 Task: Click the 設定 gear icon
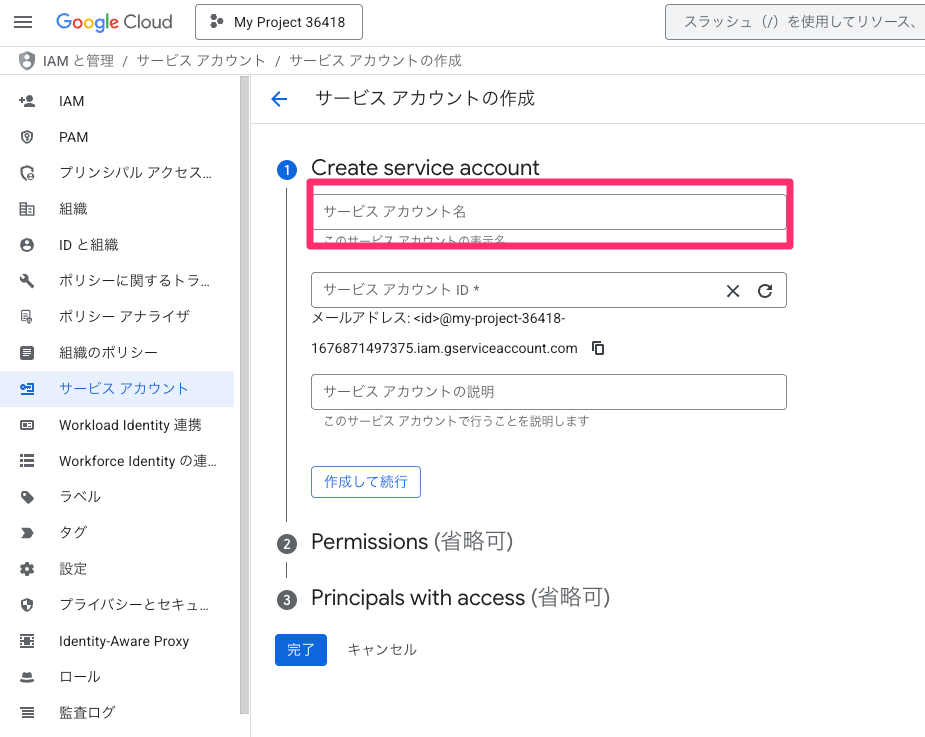pyautogui.click(x=27, y=569)
